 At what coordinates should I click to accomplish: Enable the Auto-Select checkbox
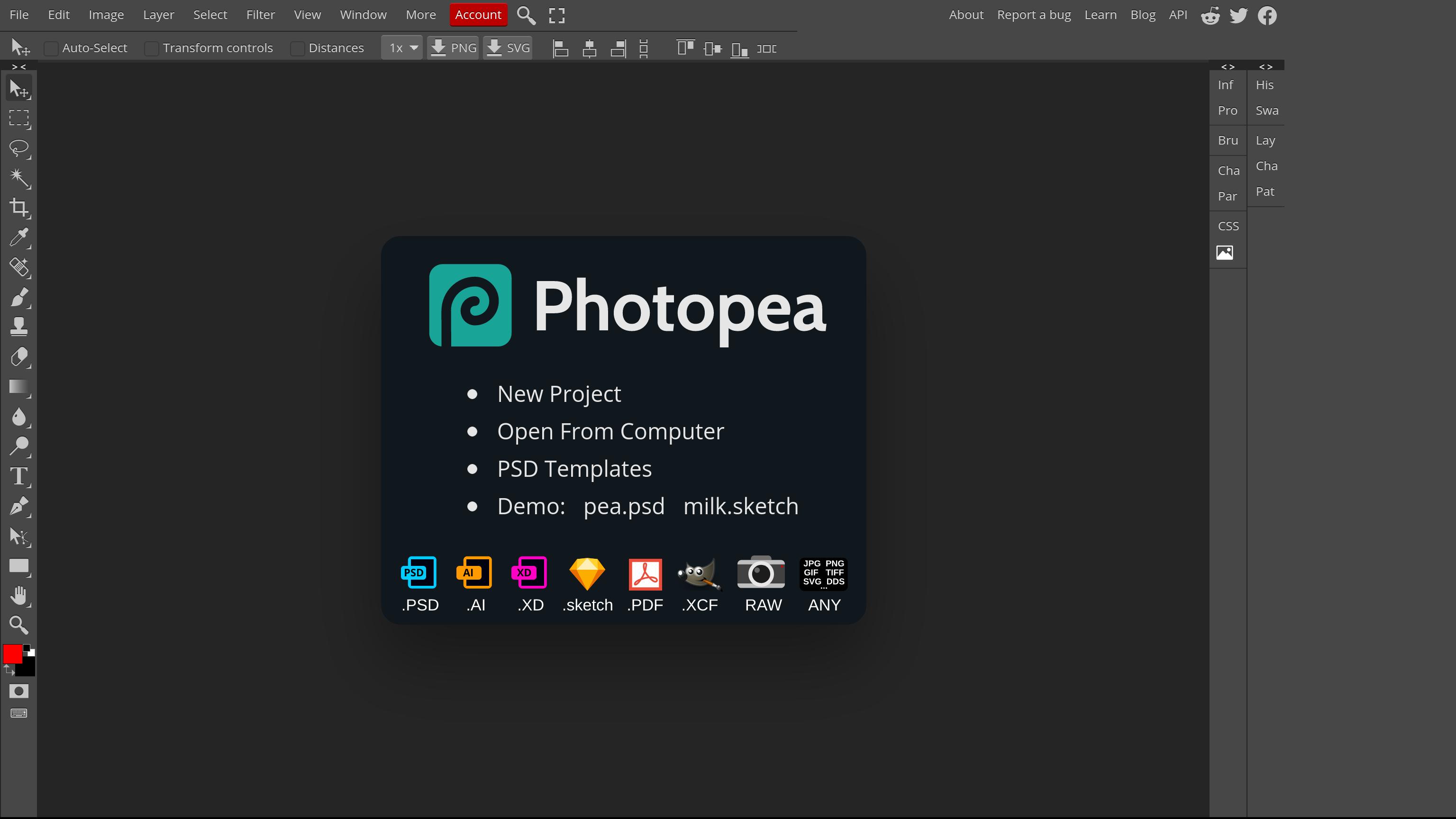(51, 49)
